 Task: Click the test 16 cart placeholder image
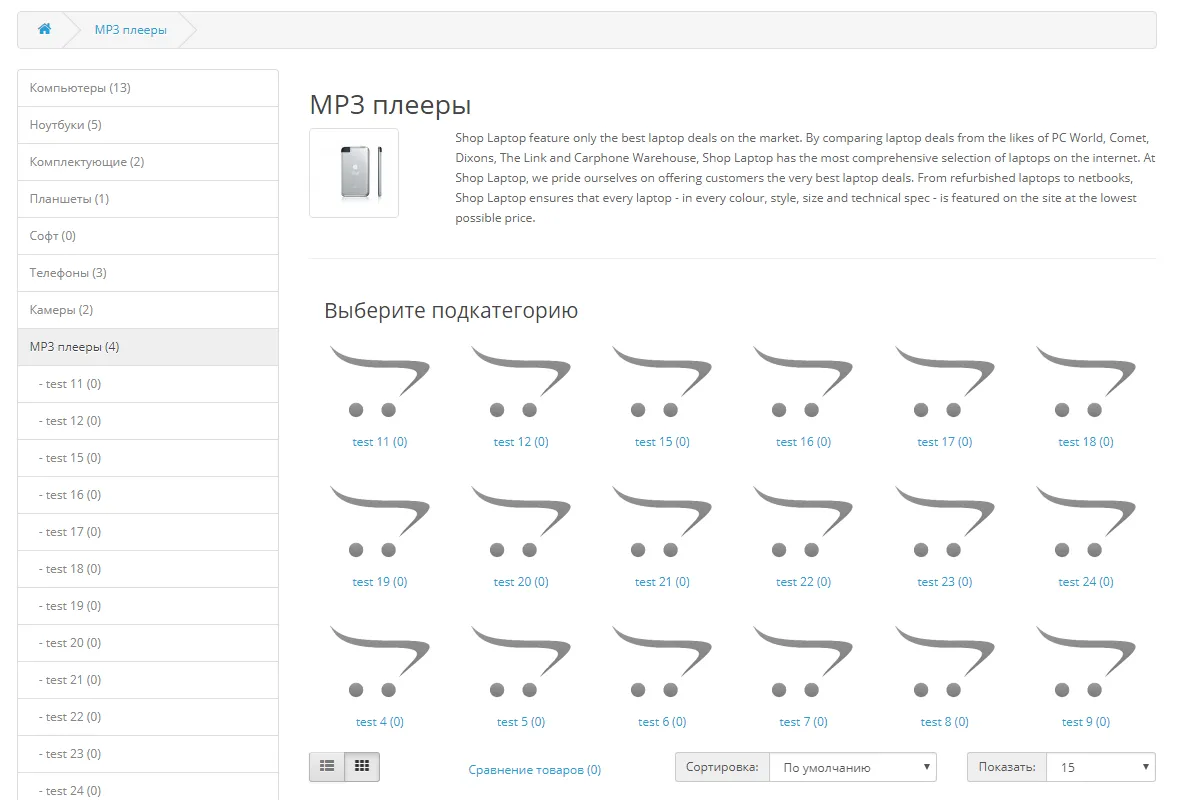803,381
